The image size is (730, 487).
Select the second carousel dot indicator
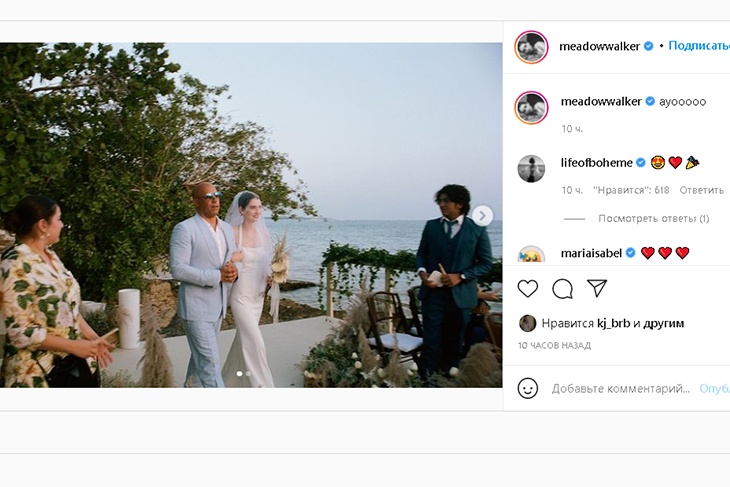coord(249,374)
